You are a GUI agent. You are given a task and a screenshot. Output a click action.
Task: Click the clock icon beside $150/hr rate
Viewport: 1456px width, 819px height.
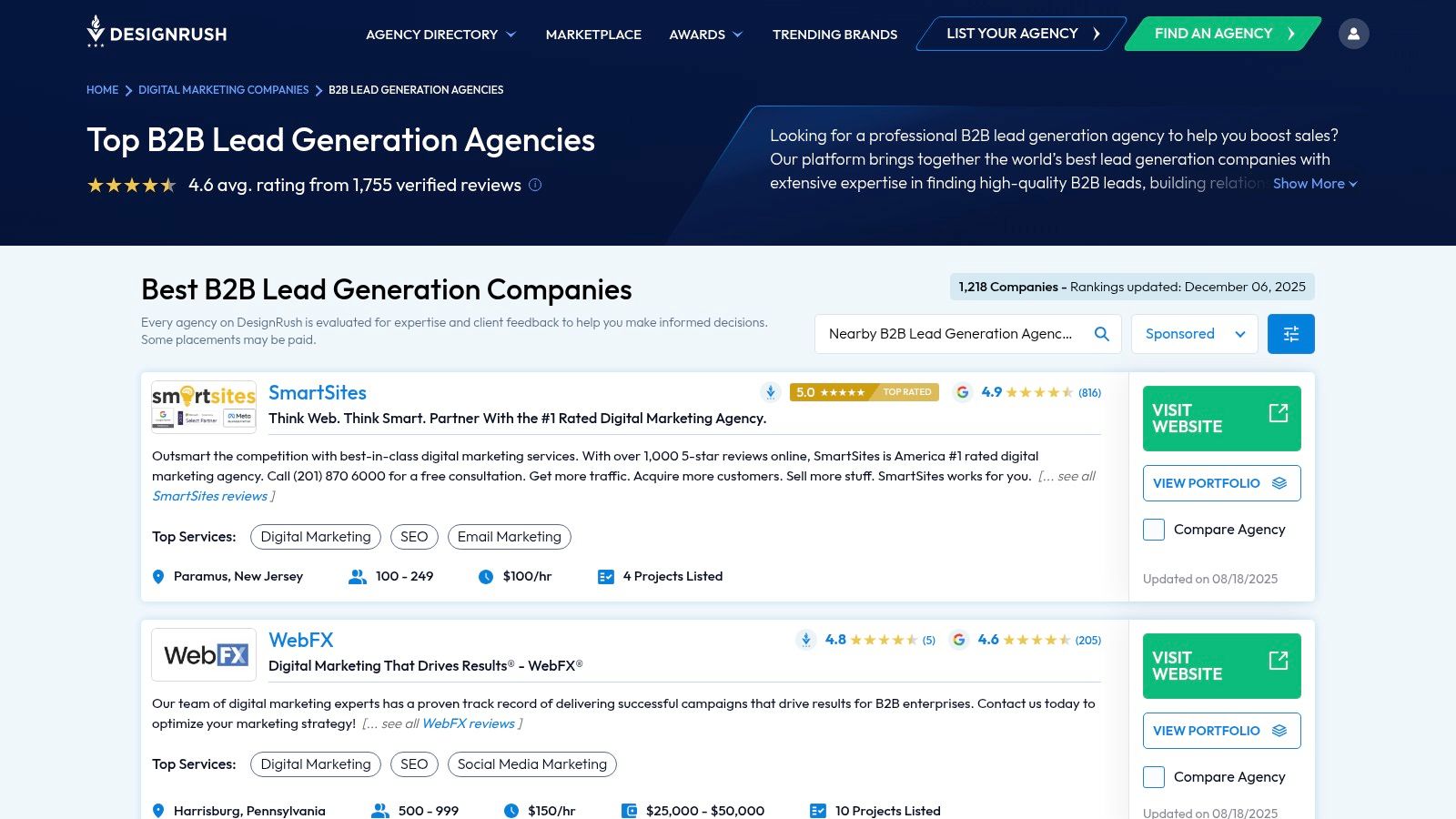(x=511, y=810)
